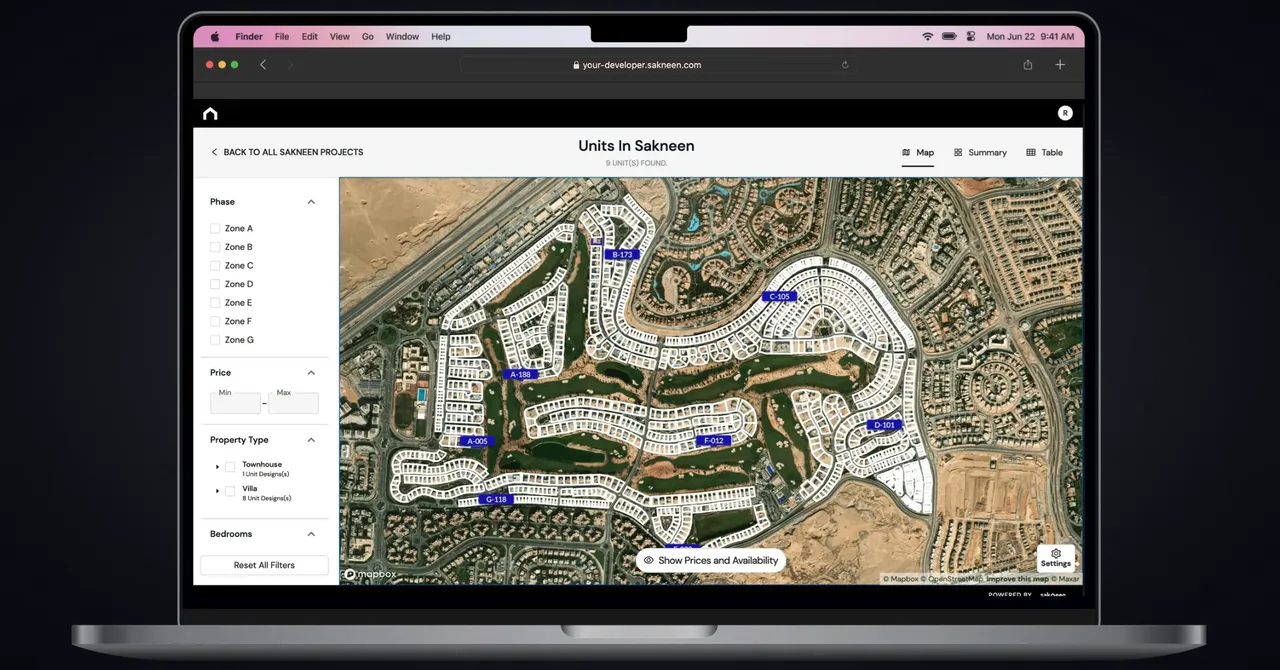
Task: Open the OpenStreetMap attribution link
Action: [x=953, y=579]
